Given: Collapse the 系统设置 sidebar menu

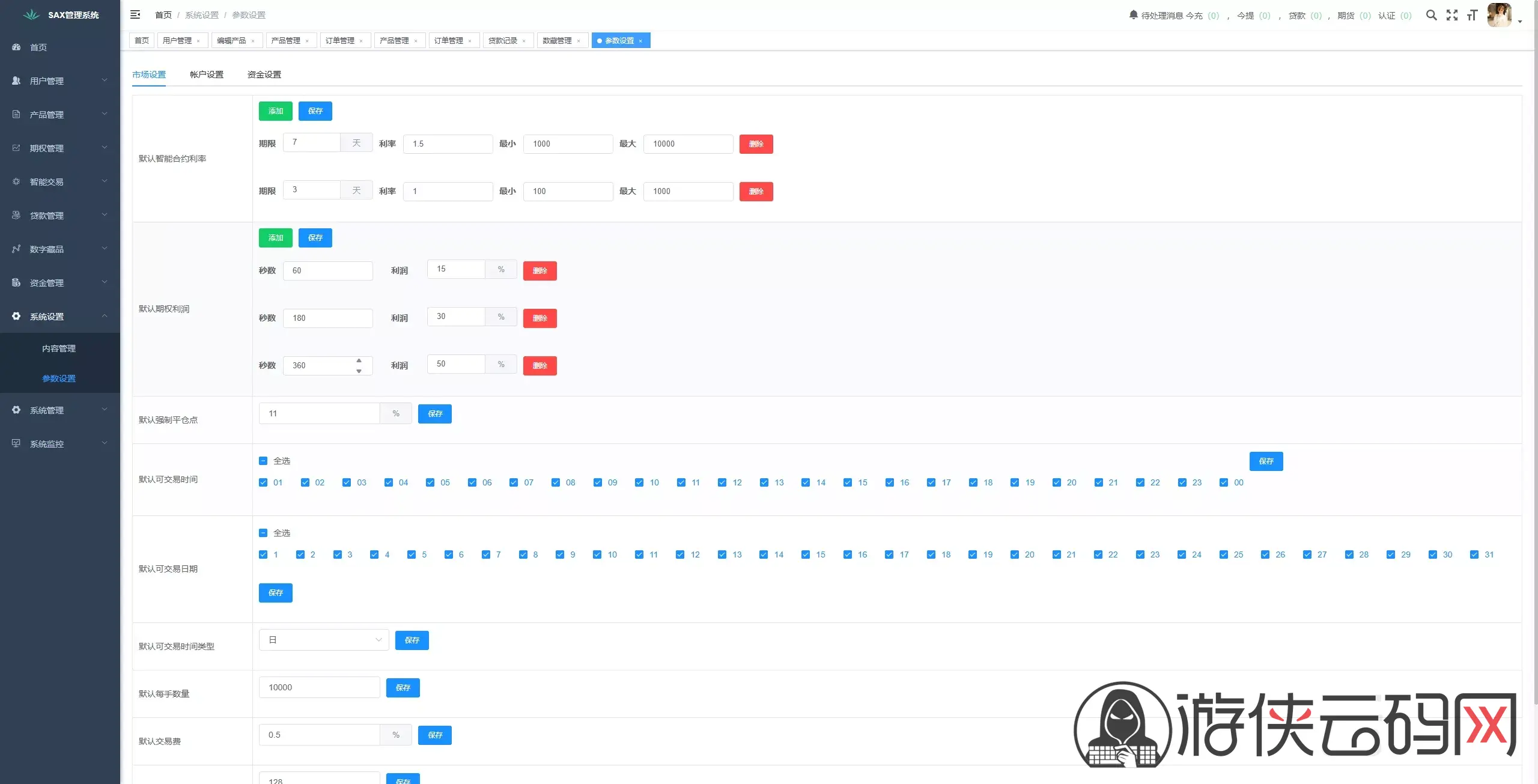Looking at the screenshot, I should pos(60,316).
